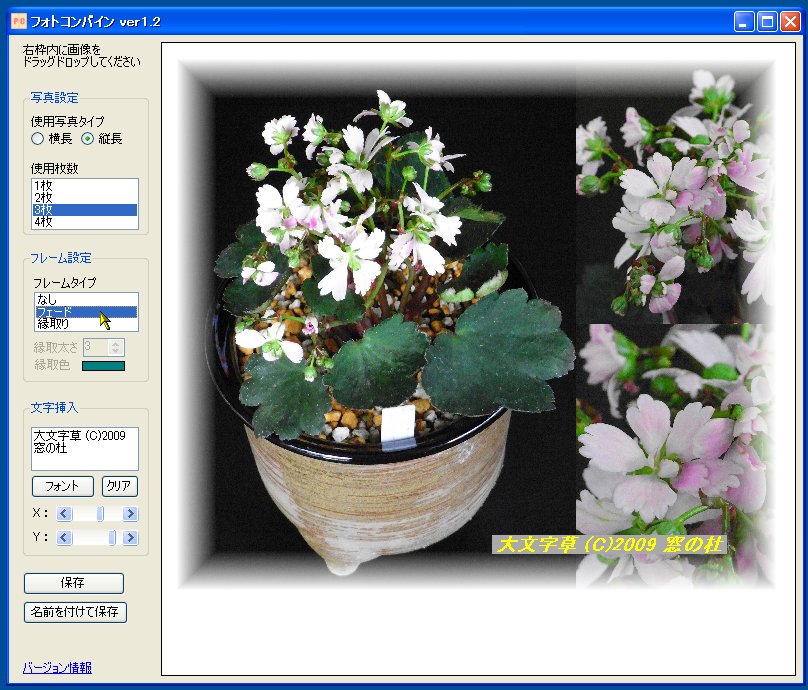Open the フォント dialog button
This screenshot has height=690, width=808.
click(62, 486)
